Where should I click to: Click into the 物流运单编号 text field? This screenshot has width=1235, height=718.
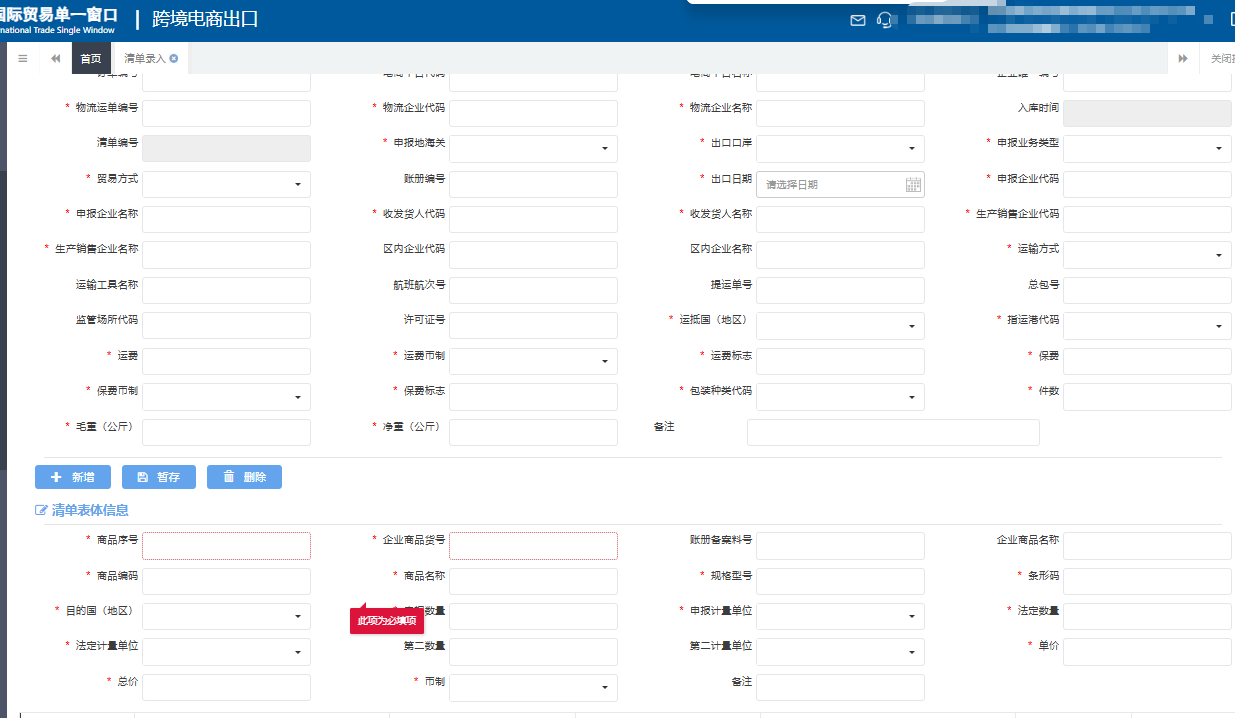click(x=226, y=113)
